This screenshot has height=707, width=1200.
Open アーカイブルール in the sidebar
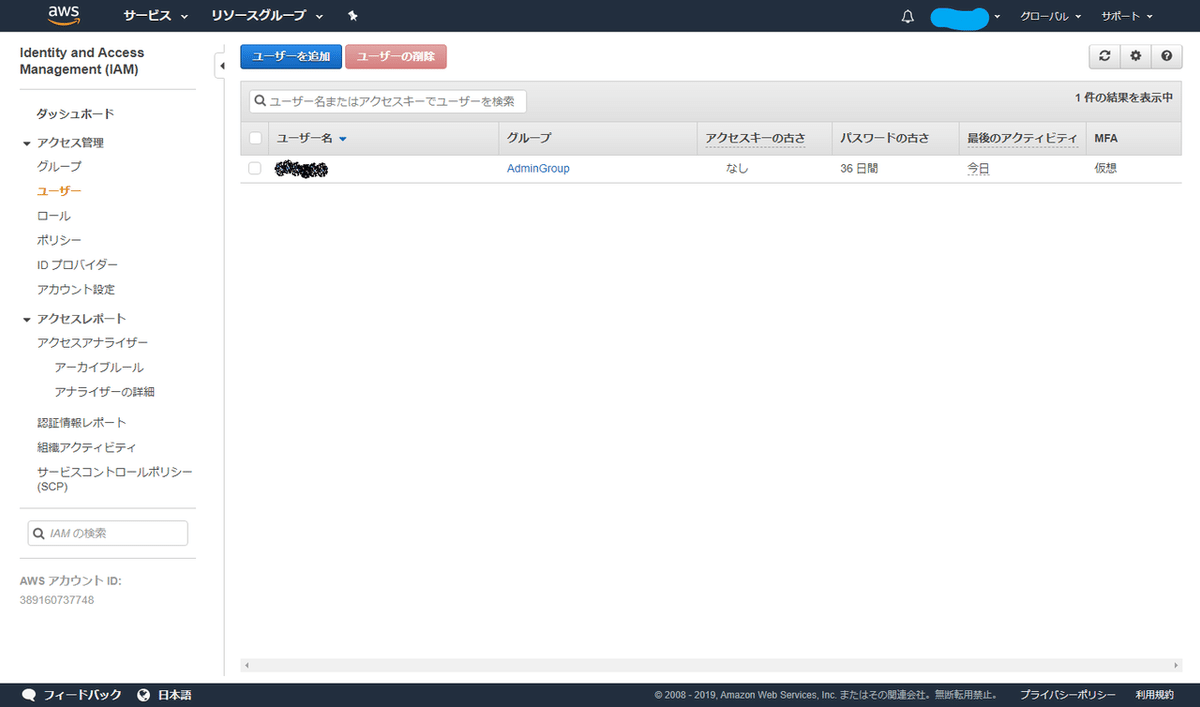click(x=99, y=368)
